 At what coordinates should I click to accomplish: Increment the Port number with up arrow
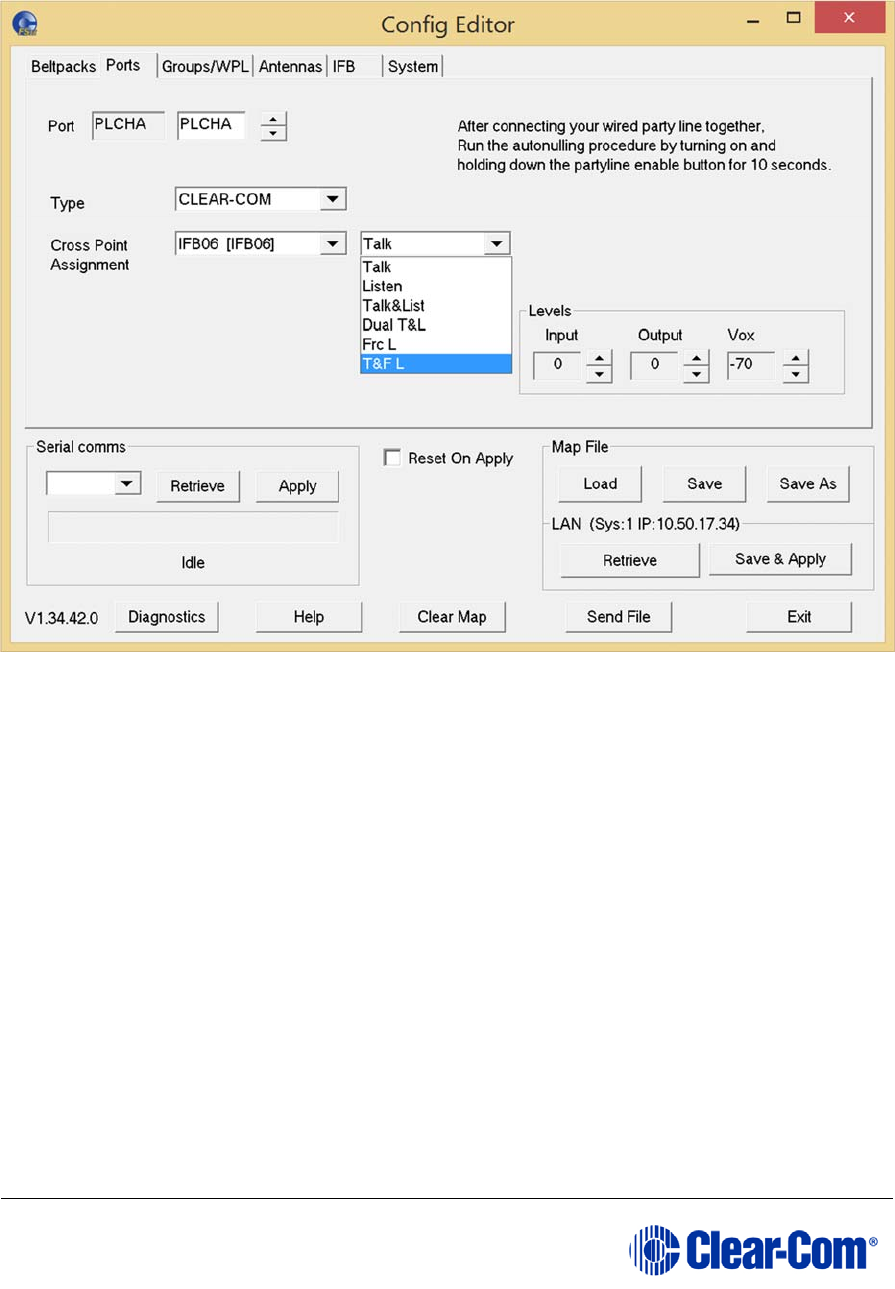[x=273, y=120]
